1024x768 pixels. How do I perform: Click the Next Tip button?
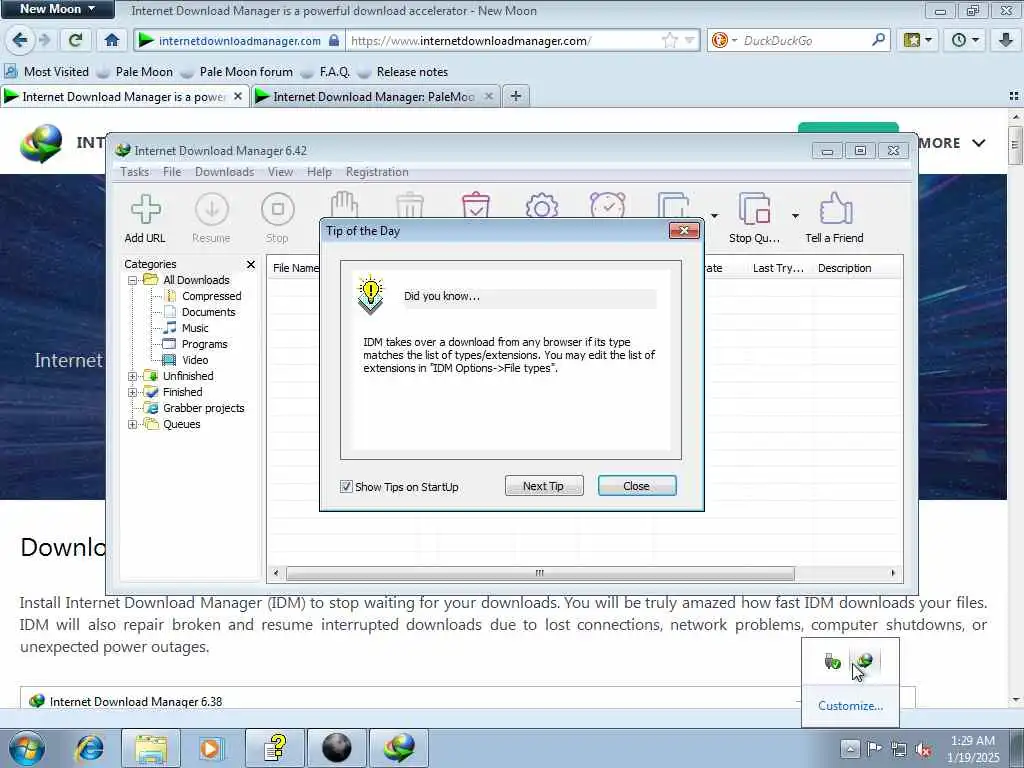(543, 486)
